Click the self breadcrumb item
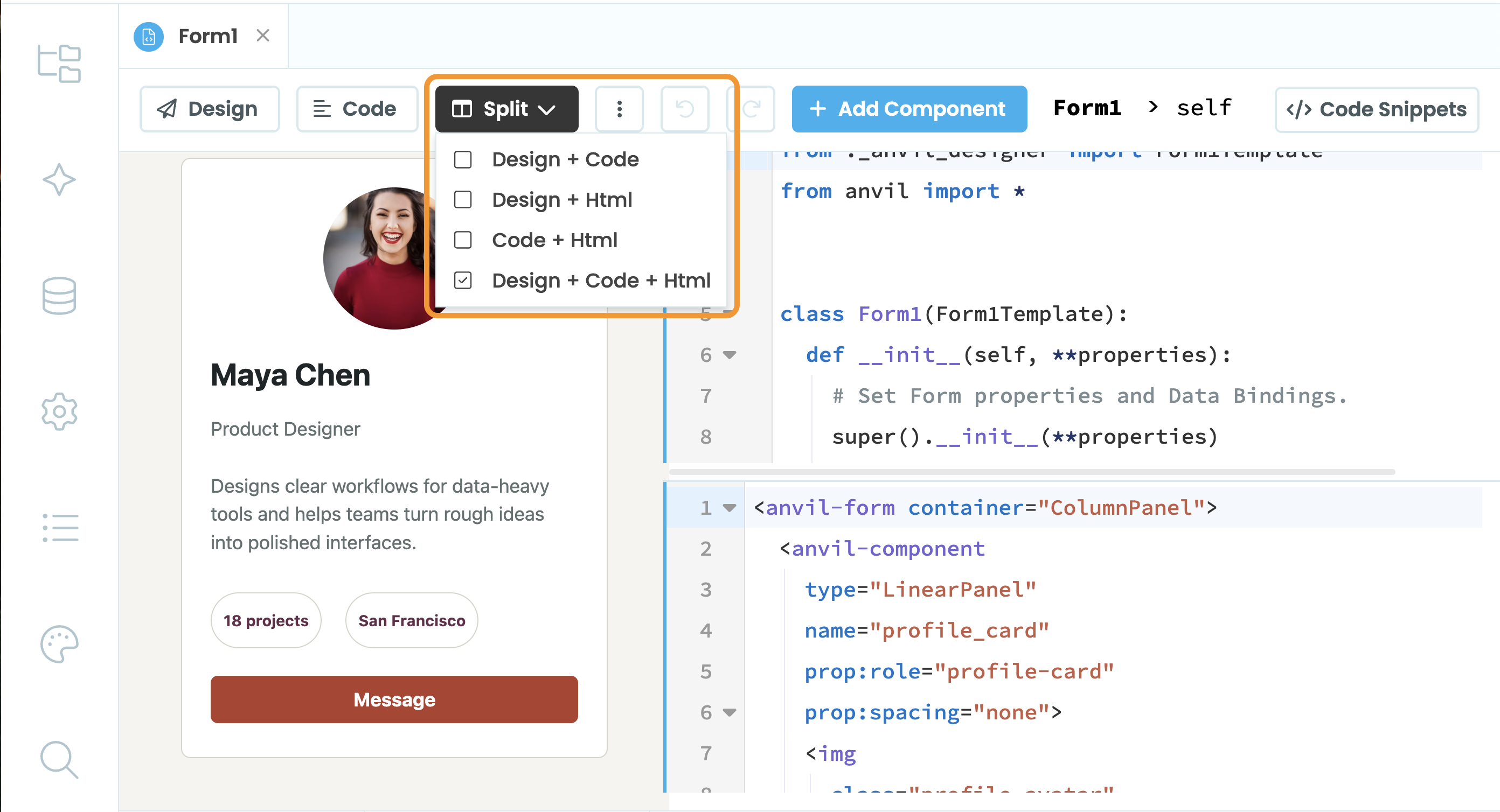1500x812 pixels. click(1204, 108)
